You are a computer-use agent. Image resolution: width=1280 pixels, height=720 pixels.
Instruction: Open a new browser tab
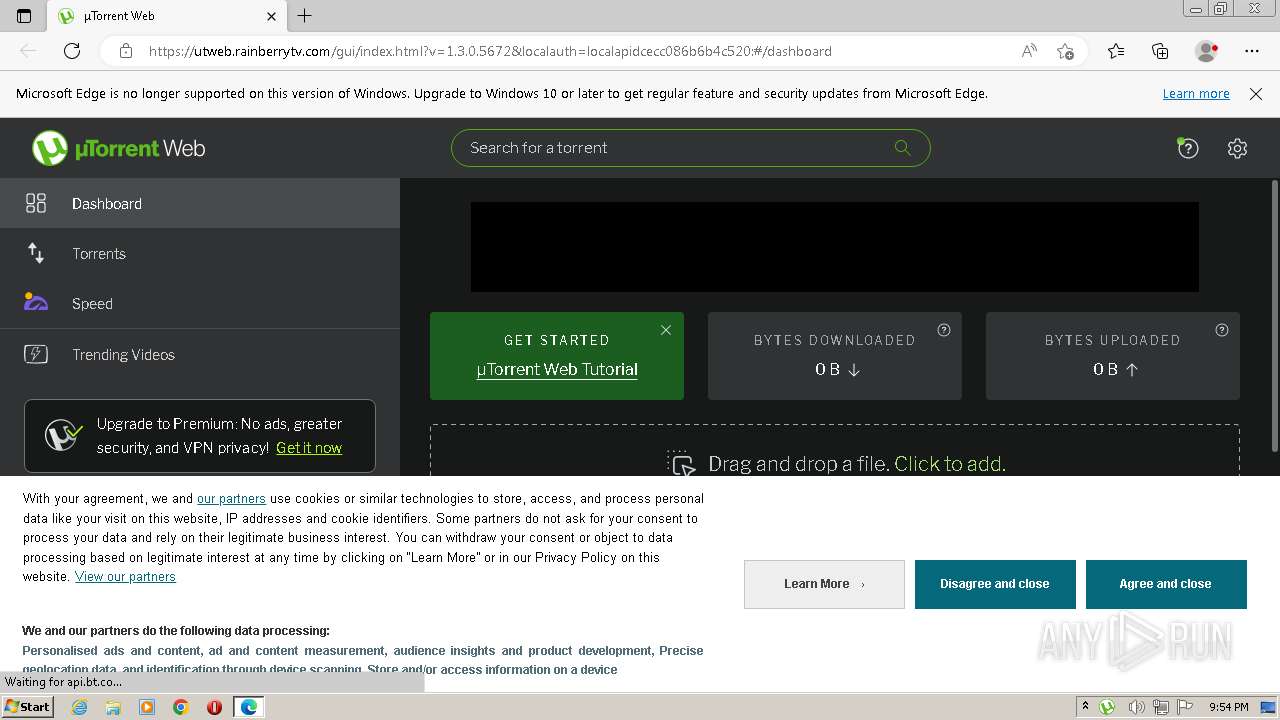(305, 16)
